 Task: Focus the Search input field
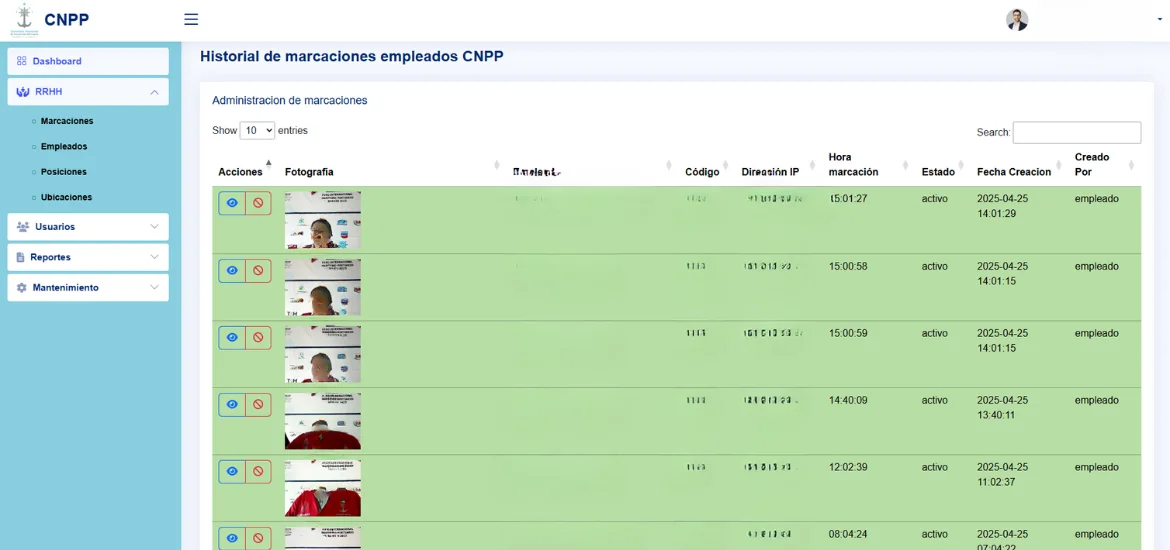coord(1077,132)
